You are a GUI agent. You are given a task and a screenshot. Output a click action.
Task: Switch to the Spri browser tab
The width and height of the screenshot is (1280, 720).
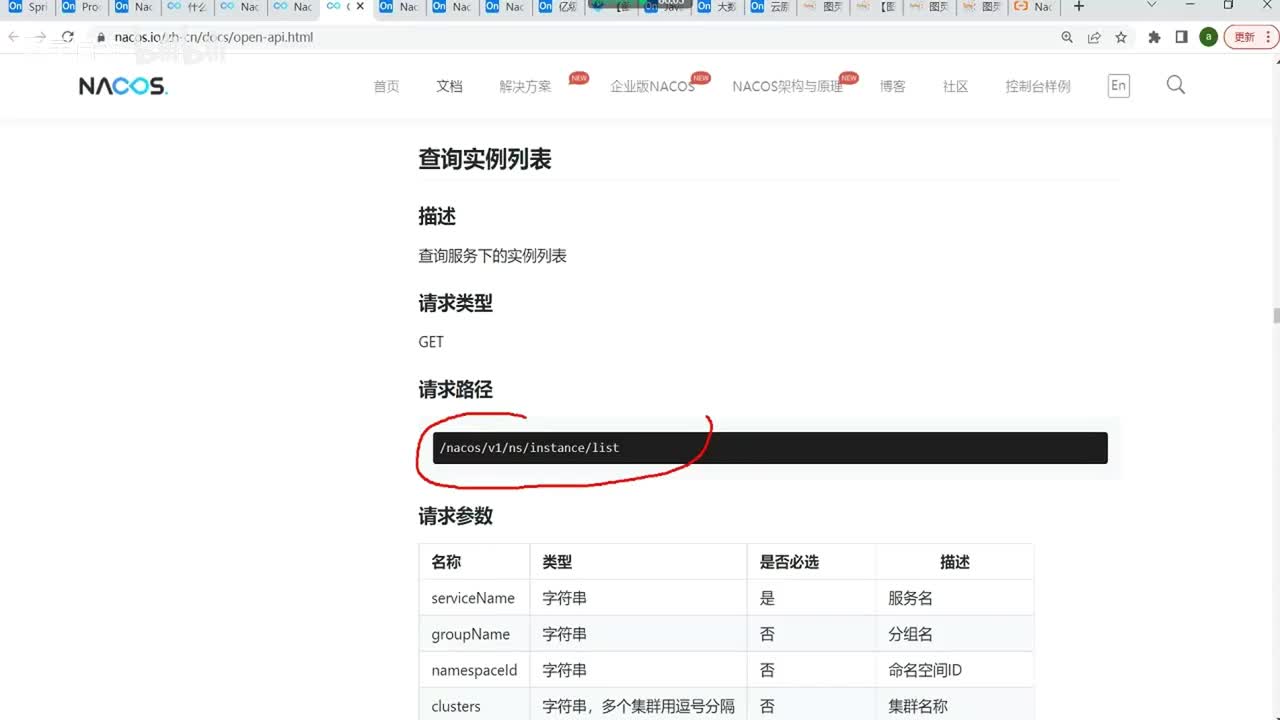click(x=28, y=7)
